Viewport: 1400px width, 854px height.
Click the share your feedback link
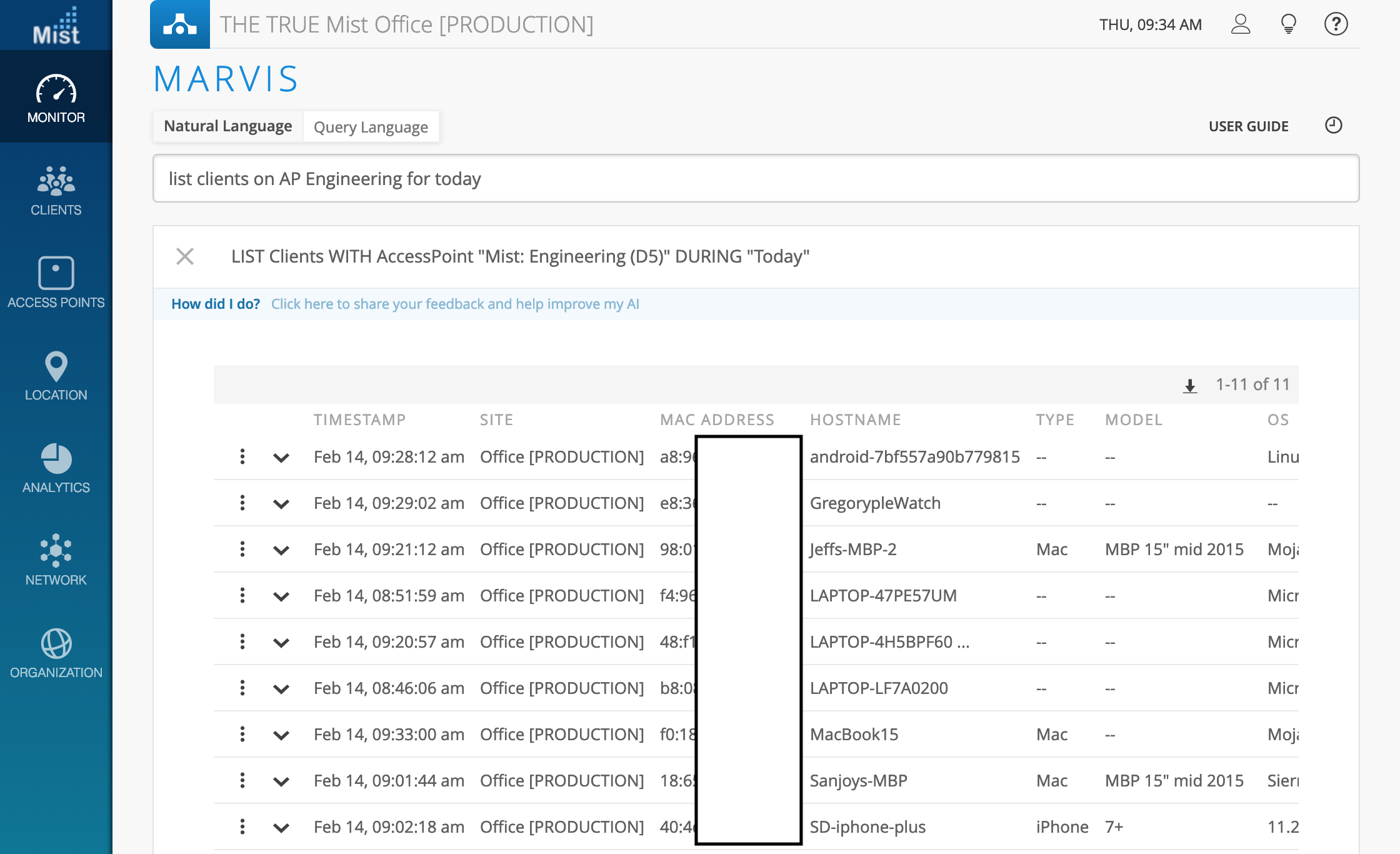[x=455, y=304]
